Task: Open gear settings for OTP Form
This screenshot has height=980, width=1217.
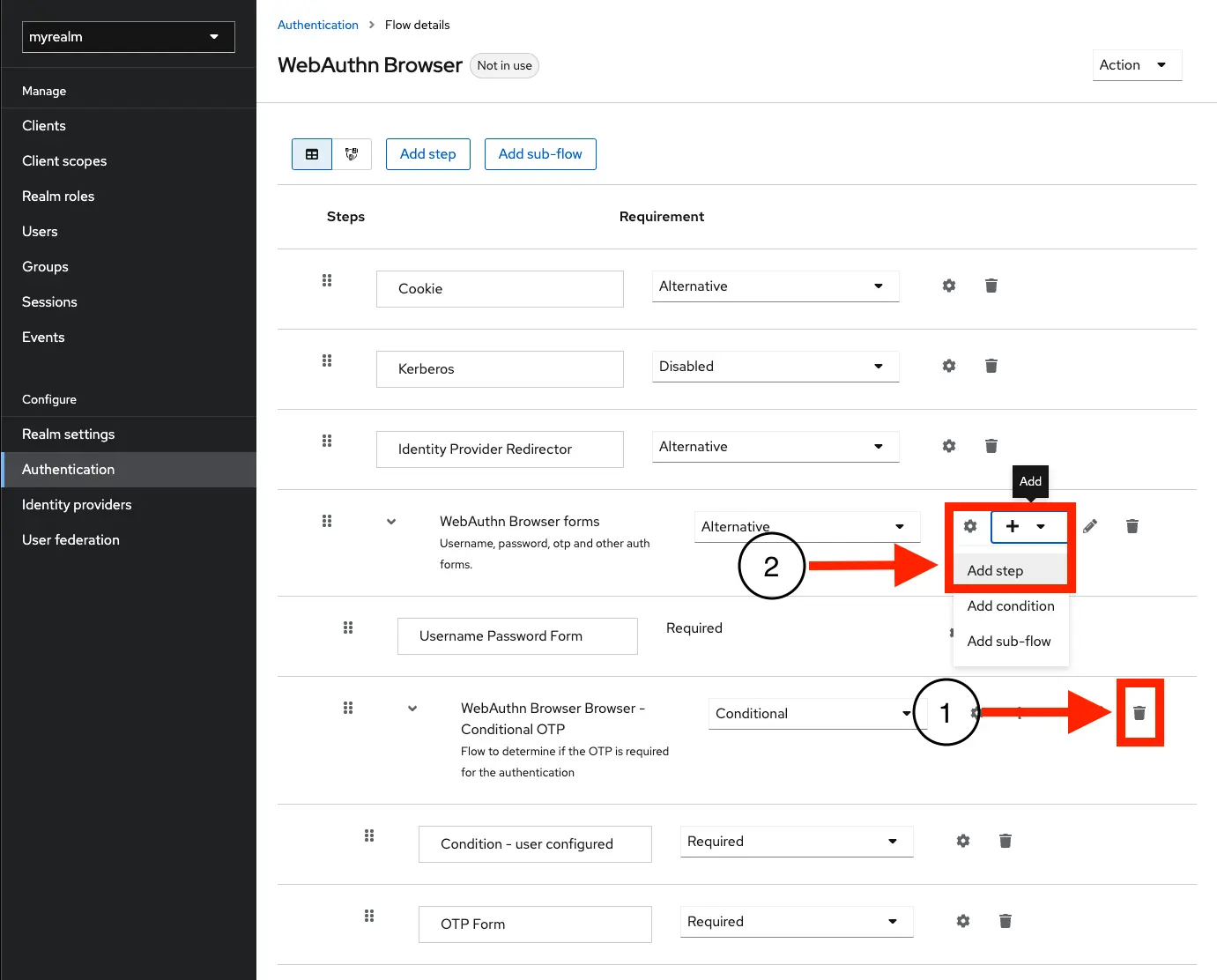Action: tap(962, 921)
